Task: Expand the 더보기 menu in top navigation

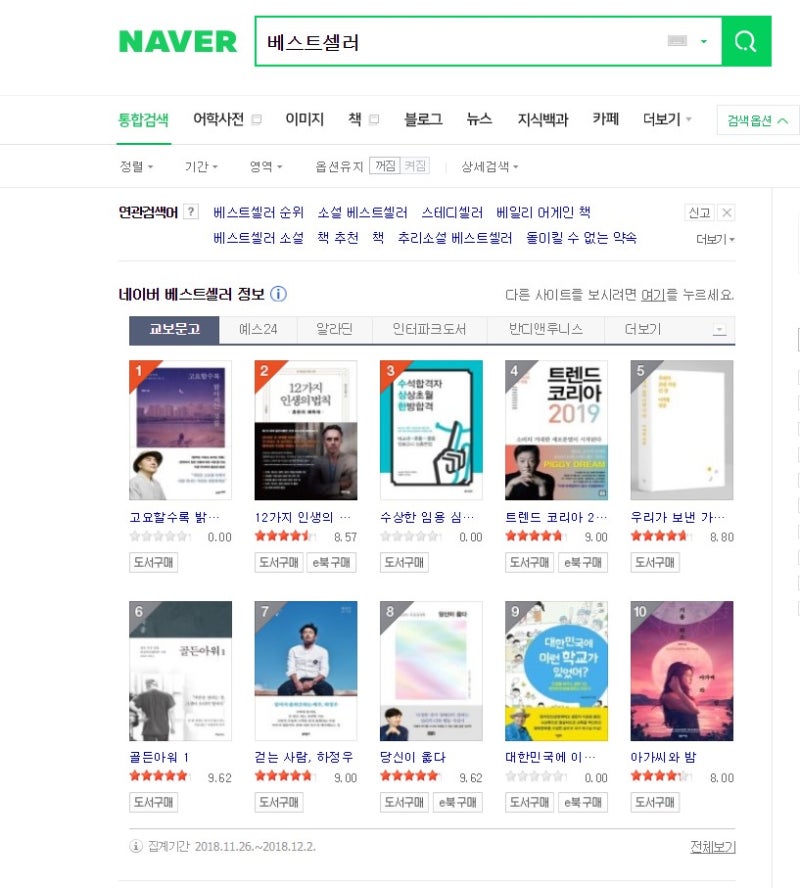Action: (x=666, y=119)
